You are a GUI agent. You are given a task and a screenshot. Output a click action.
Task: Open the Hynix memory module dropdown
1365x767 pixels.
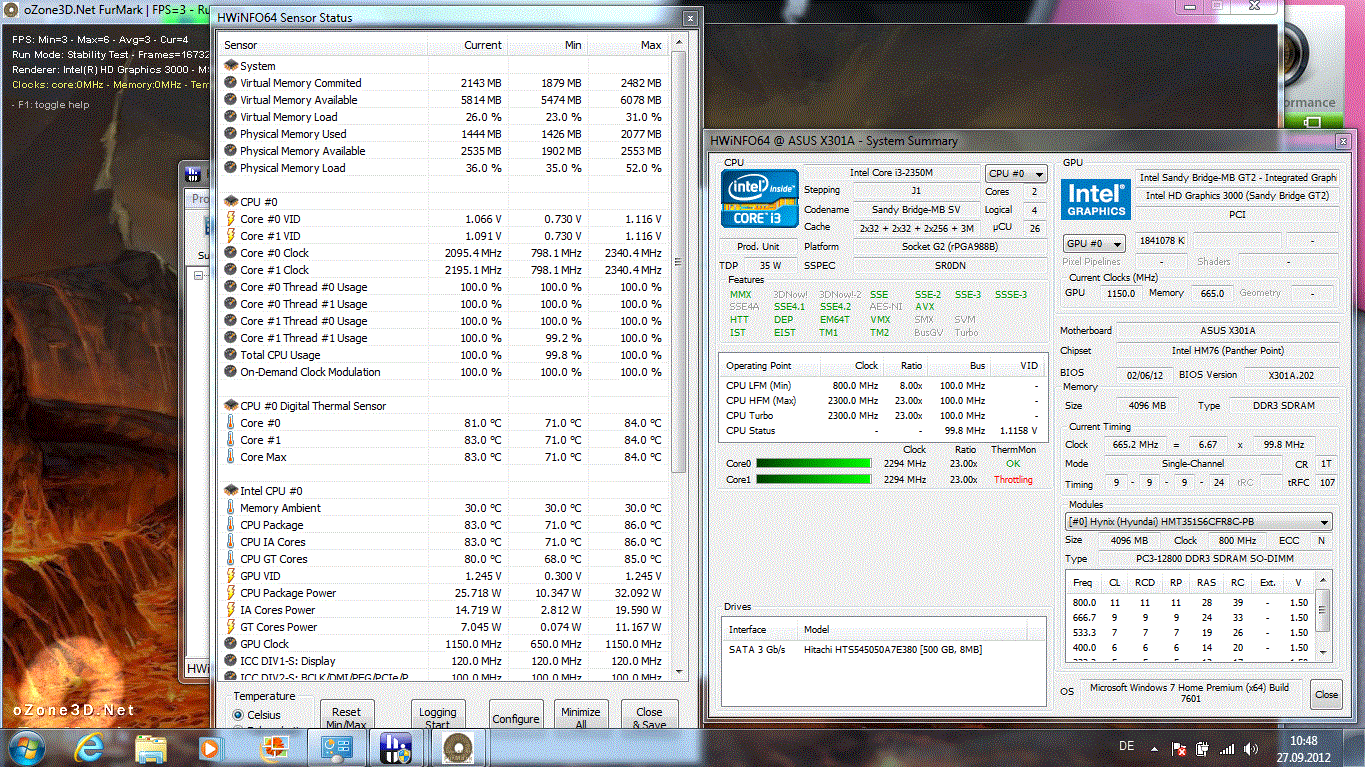[x=1198, y=522]
